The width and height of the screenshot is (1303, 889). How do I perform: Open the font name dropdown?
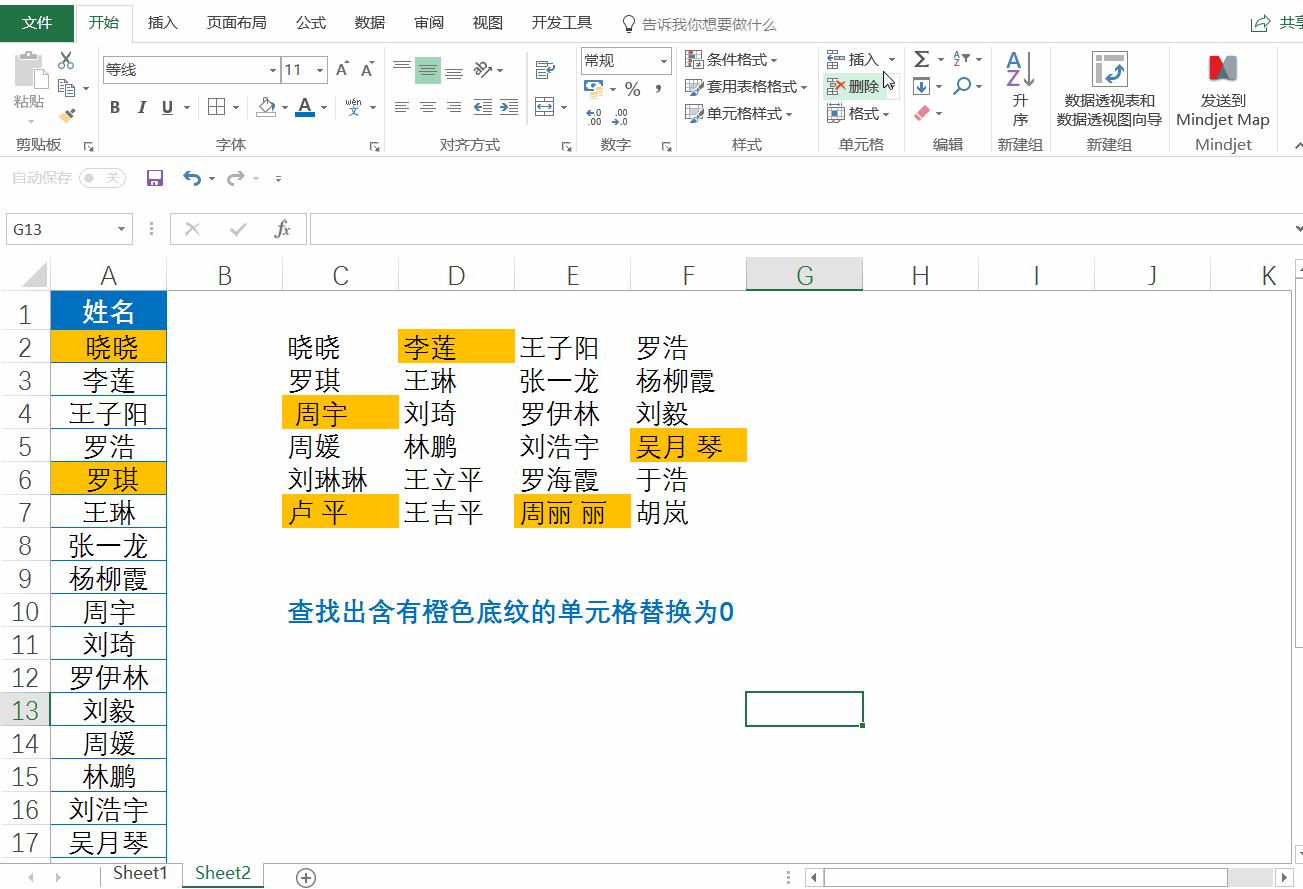tap(271, 70)
